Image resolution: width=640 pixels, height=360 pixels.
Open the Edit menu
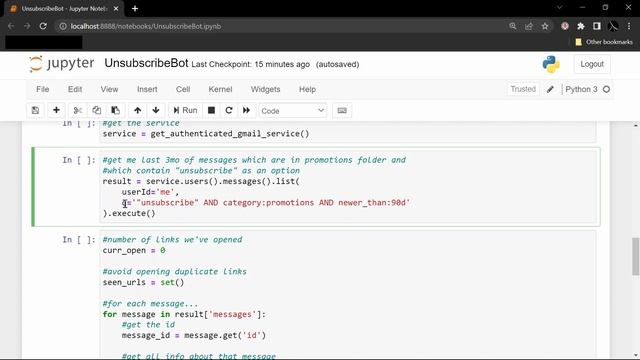(x=75, y=89)
